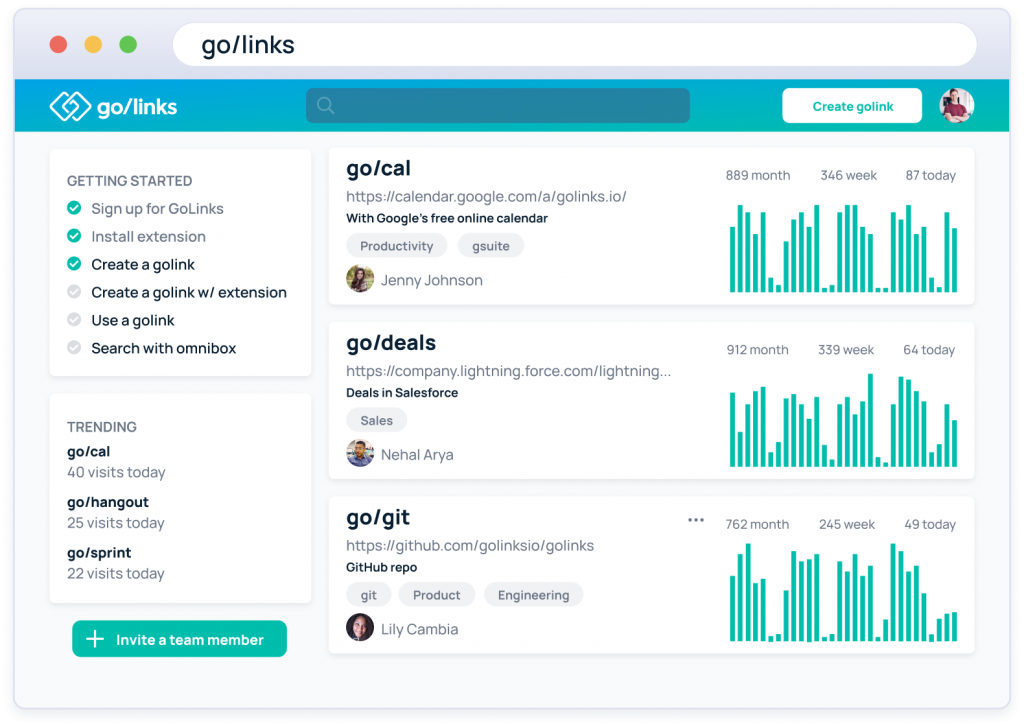This screenshot has width=1024, height=728.
Task: Click the '889 month' stat
Action: click(758, 175)
